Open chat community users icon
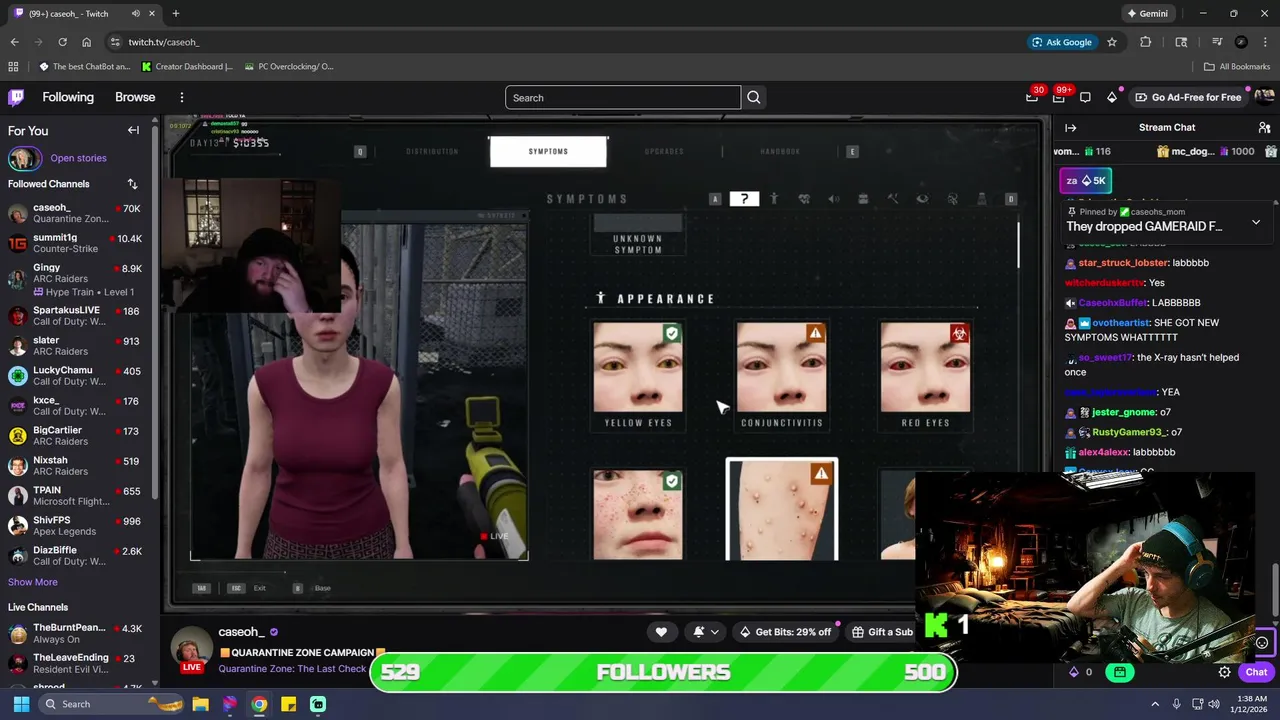Screen dimensions: 1280x720 click(x=1264, y=128)
